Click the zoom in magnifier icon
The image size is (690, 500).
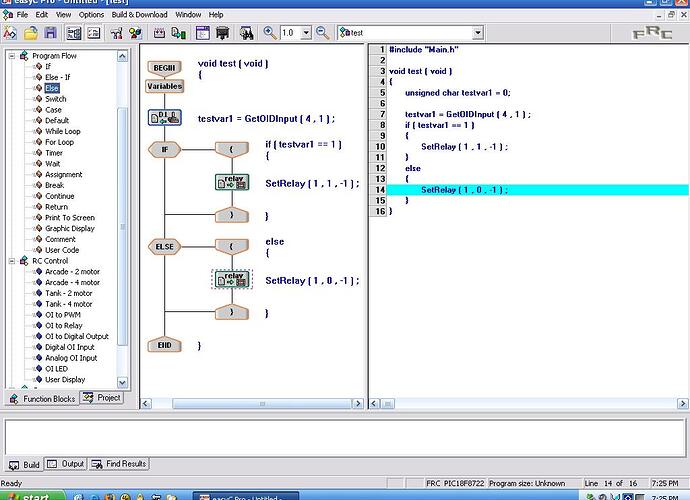[x=270, y=33]
